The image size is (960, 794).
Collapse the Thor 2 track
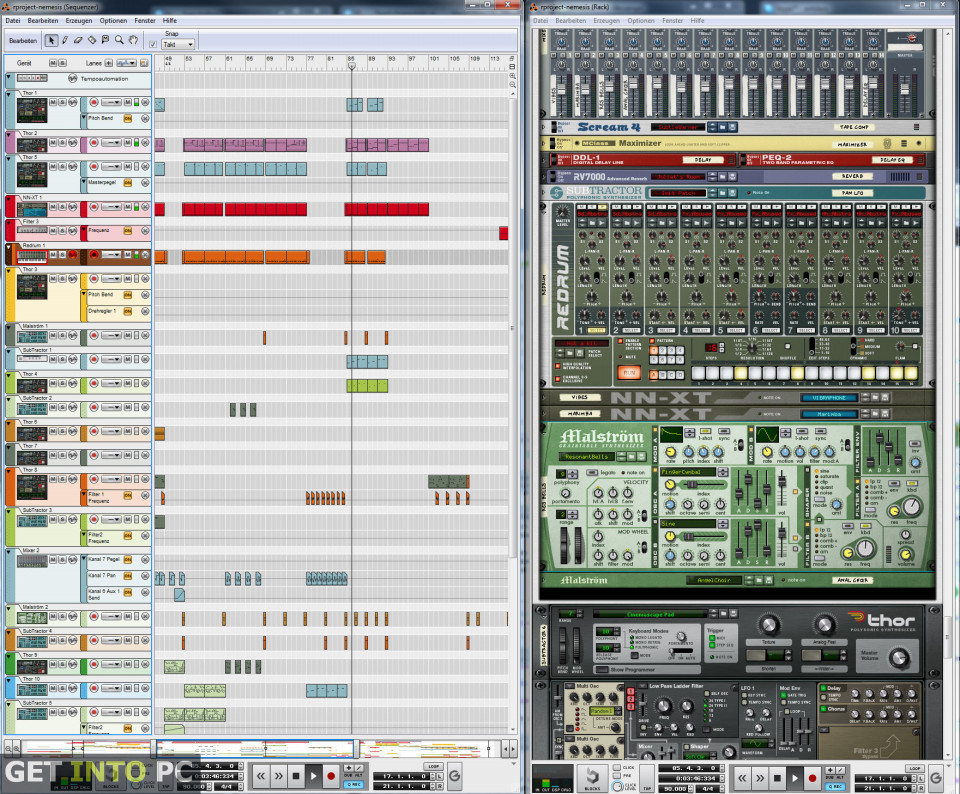[x=9, y=133]
